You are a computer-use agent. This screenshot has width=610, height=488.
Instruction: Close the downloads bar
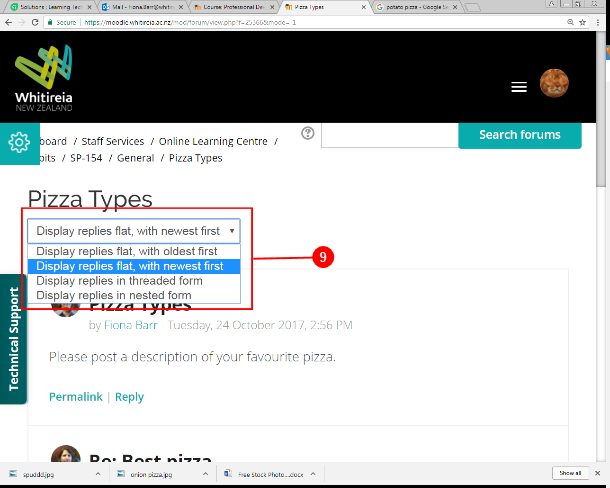point(598,473)
